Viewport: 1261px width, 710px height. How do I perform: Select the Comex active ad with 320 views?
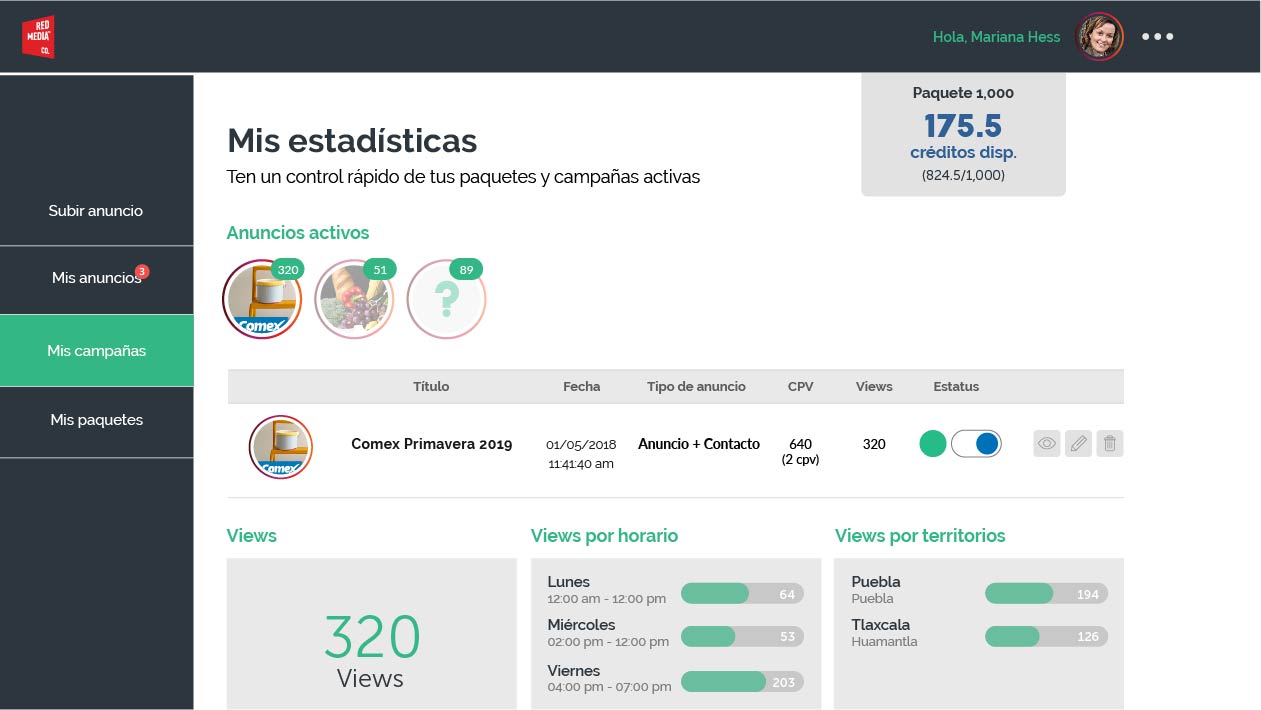(262, 300)
